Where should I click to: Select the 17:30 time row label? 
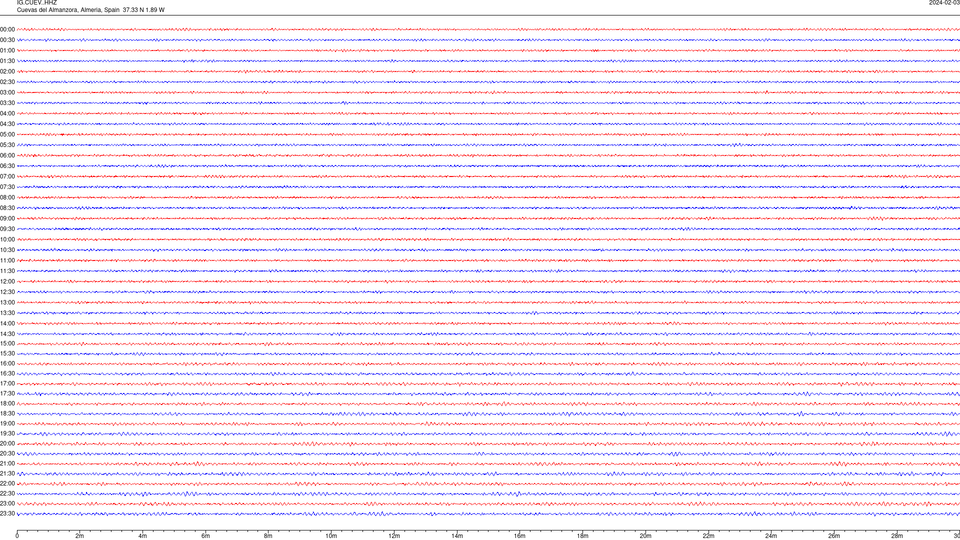pos(7,394)
